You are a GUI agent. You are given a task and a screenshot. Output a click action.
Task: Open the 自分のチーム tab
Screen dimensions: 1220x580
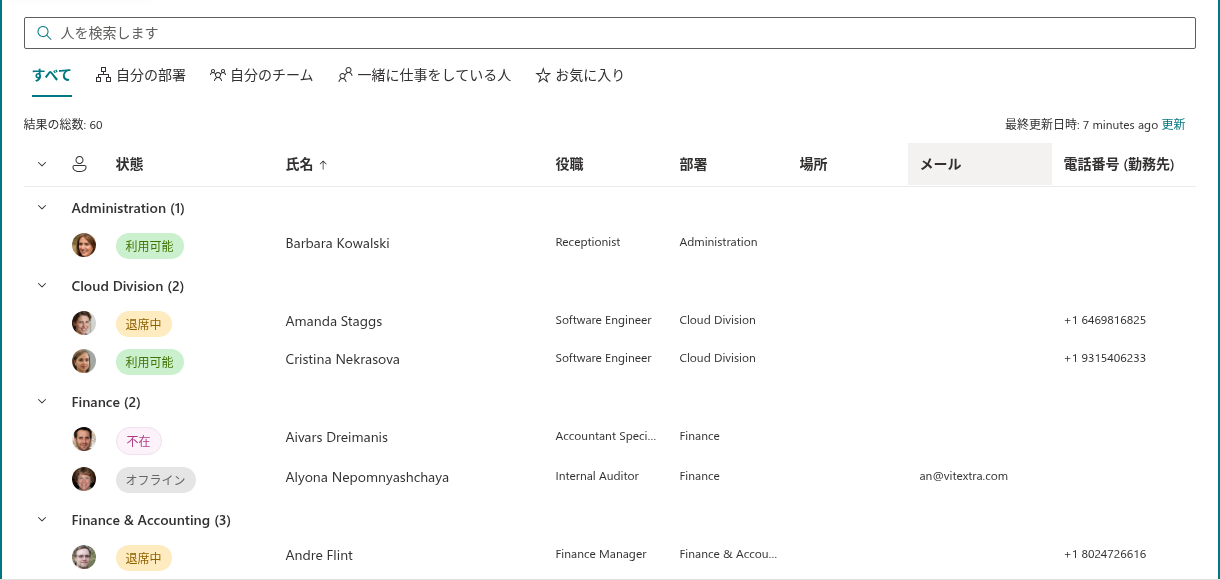click(262, 75)
